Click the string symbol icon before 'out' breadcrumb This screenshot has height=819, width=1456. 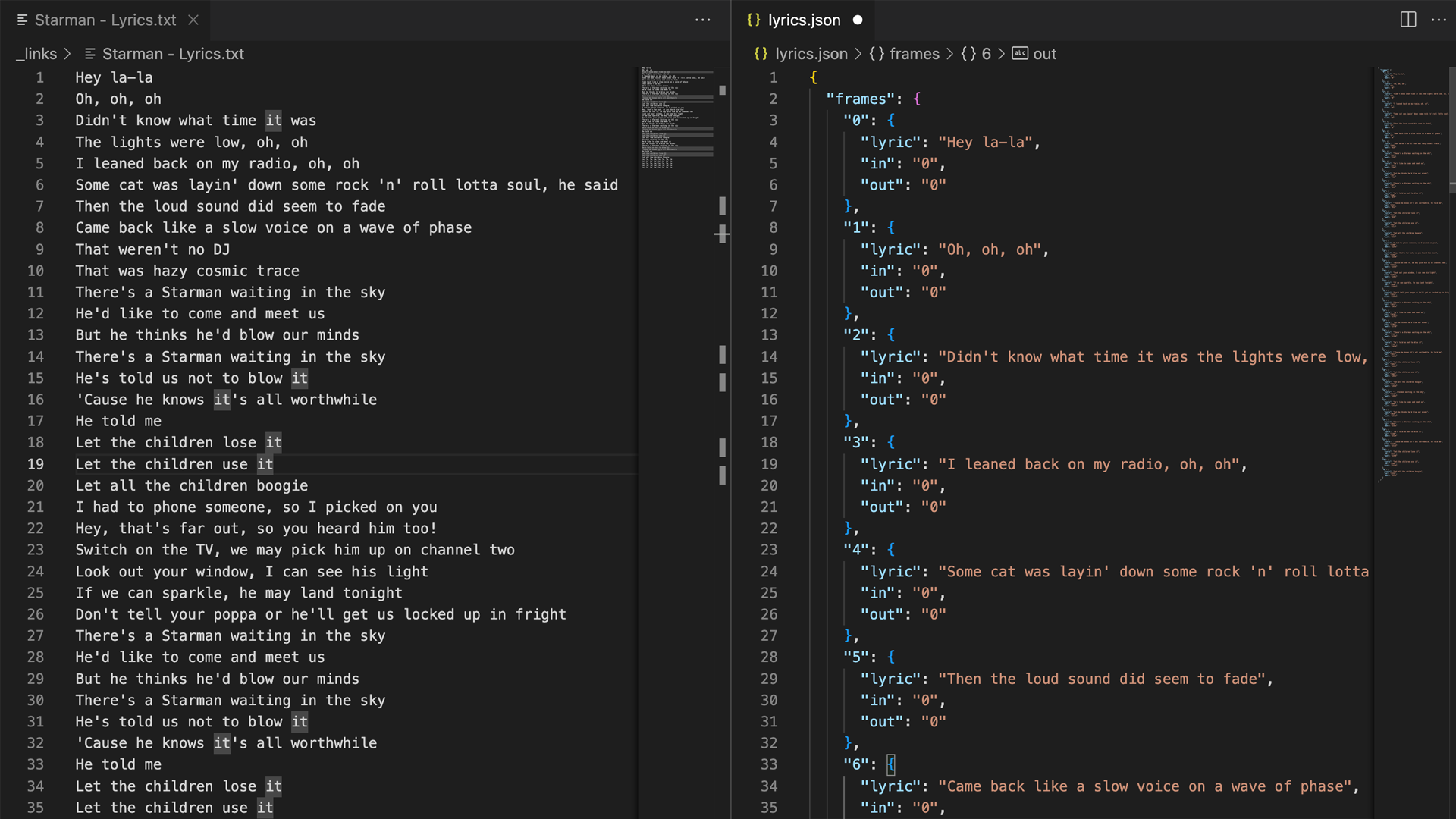1020,53
